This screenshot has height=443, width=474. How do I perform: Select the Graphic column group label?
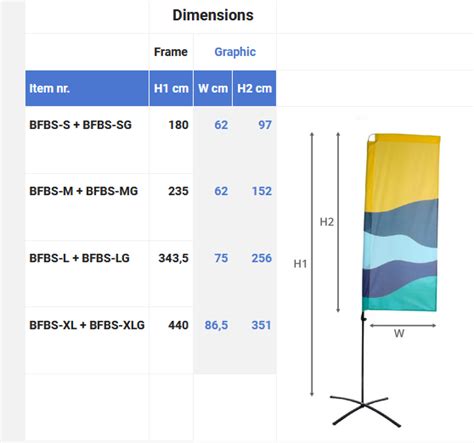pos(235,52)
